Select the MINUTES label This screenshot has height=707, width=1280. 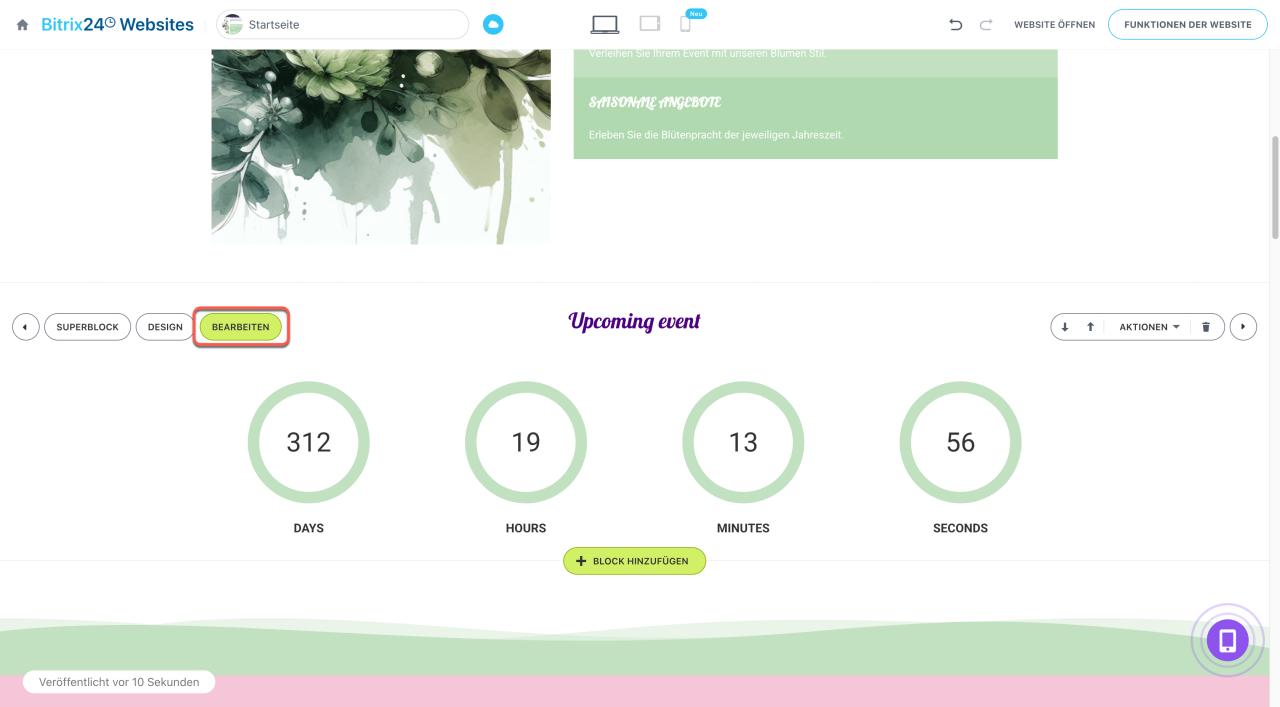tap(743, 528)
